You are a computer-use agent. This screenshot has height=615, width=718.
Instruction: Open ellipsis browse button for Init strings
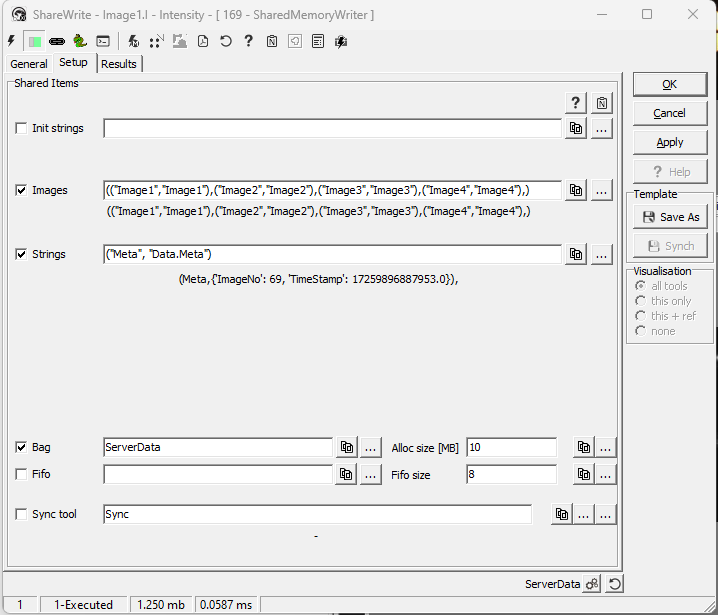point(602,129)
